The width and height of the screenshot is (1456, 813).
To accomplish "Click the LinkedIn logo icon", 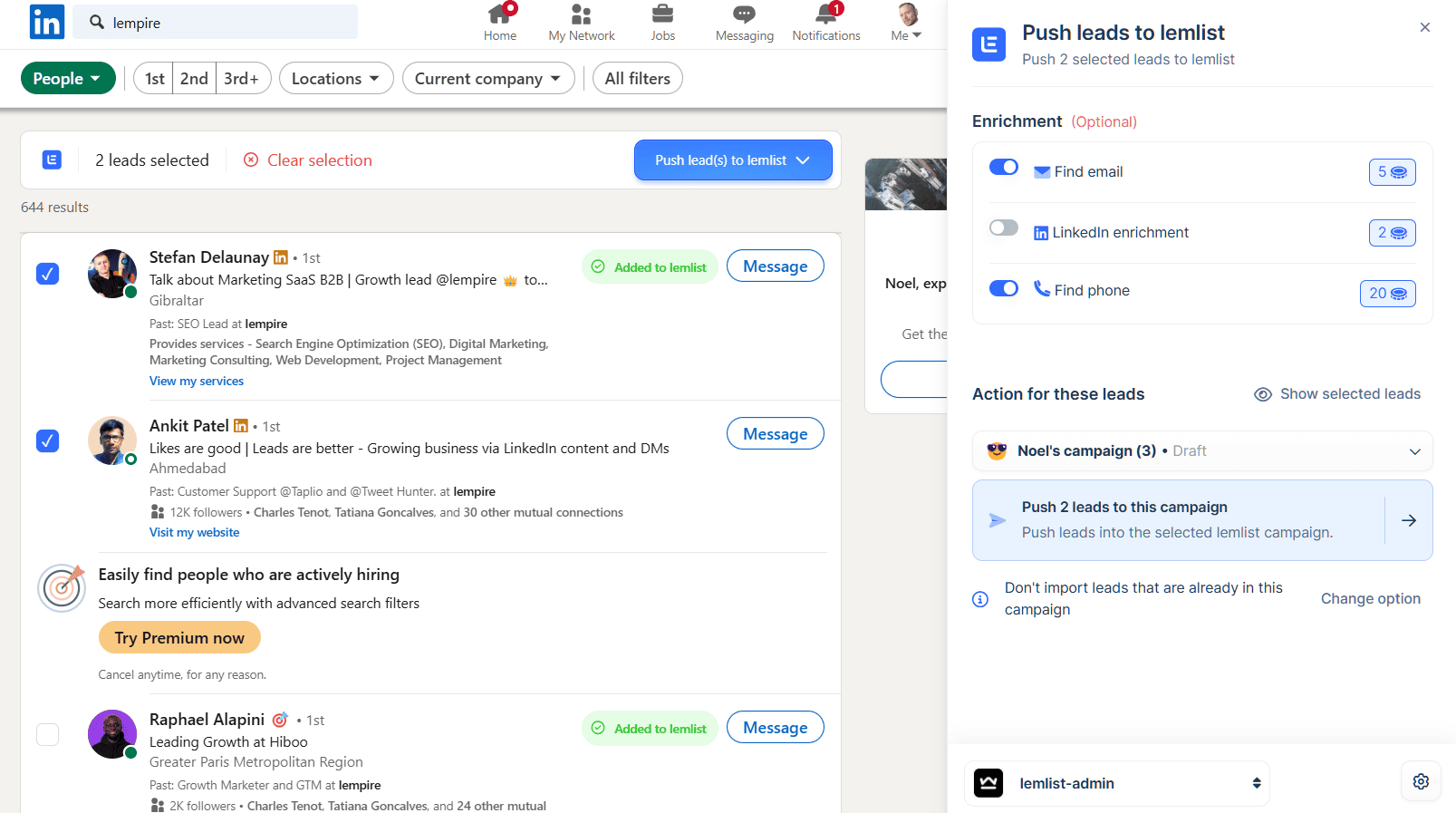I will pyautogui.click(x=46, y=22).
